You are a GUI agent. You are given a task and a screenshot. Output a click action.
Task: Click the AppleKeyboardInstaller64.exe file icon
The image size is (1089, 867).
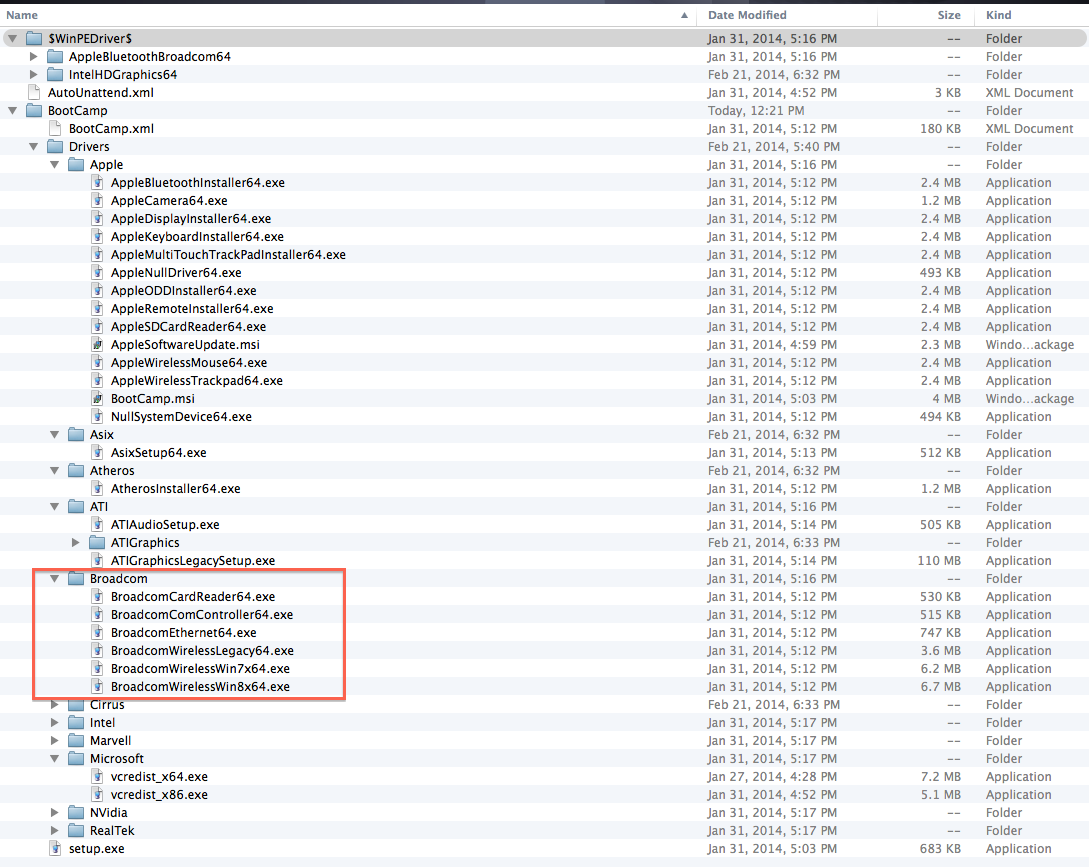(98, 237)
